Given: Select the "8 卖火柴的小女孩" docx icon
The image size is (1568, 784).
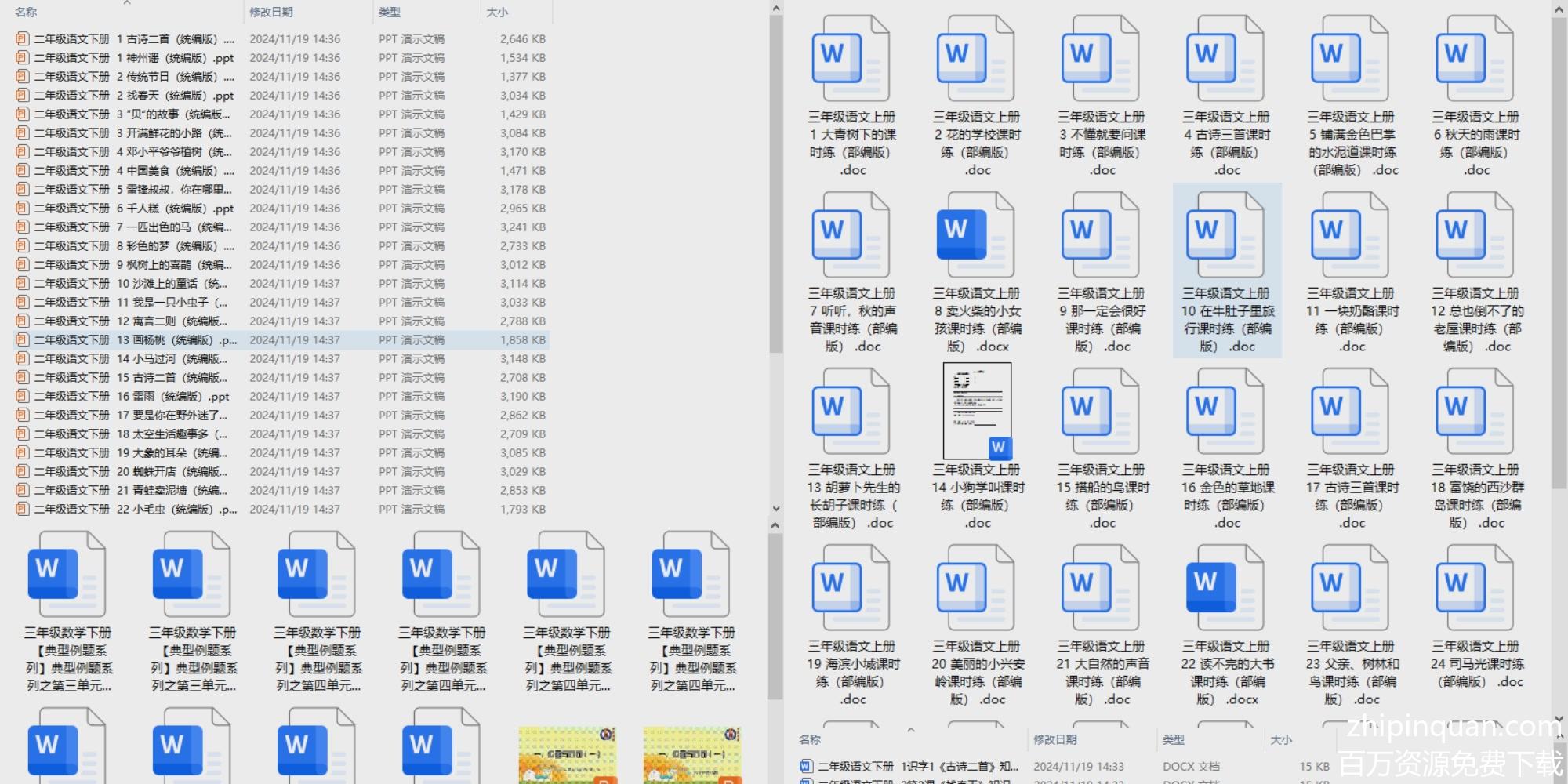Looking at the screenshot, I should [x=975, y=235].
